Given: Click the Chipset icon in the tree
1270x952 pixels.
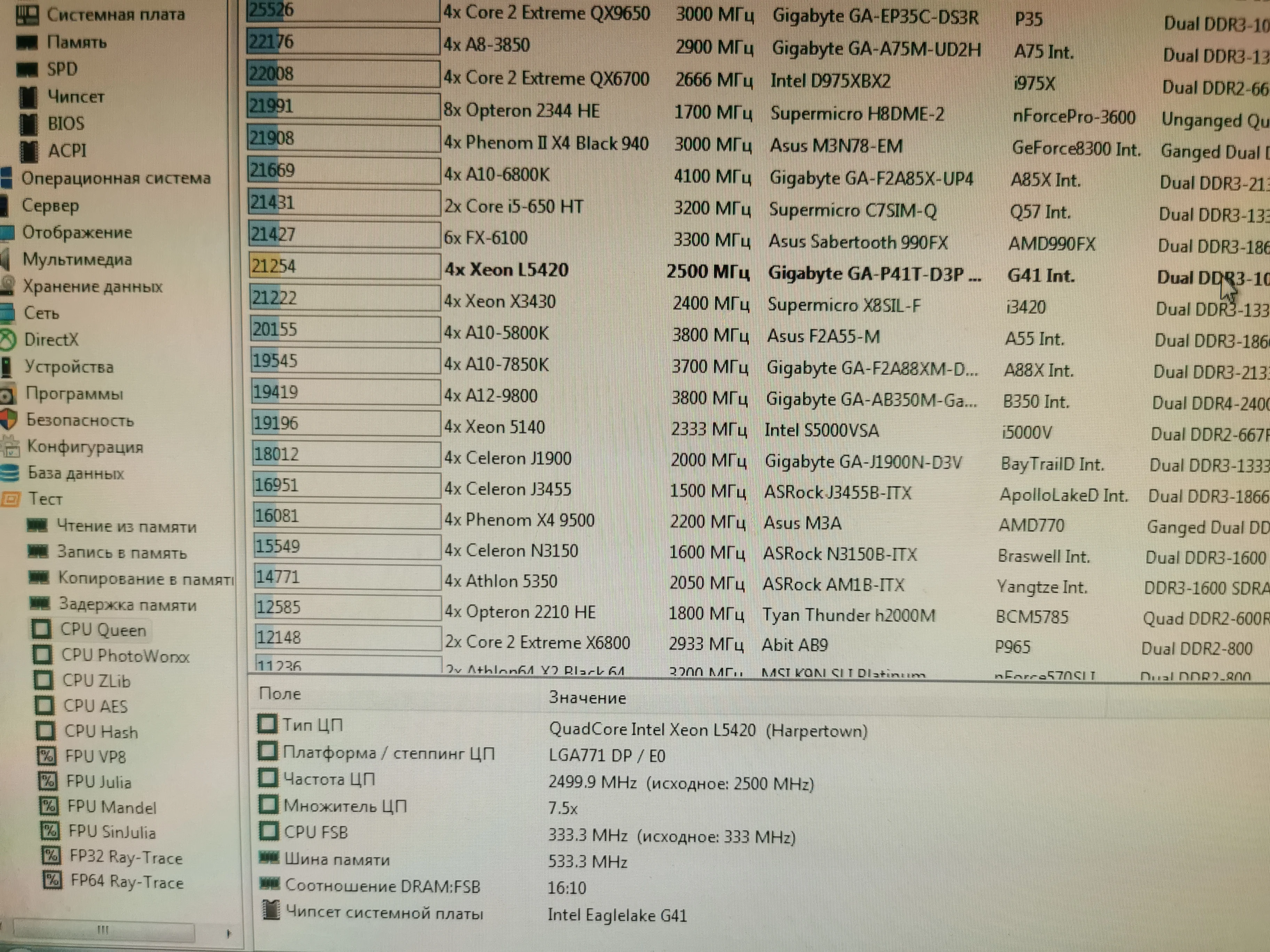Looking at the screenshot, I should click(x=28, y=96).
